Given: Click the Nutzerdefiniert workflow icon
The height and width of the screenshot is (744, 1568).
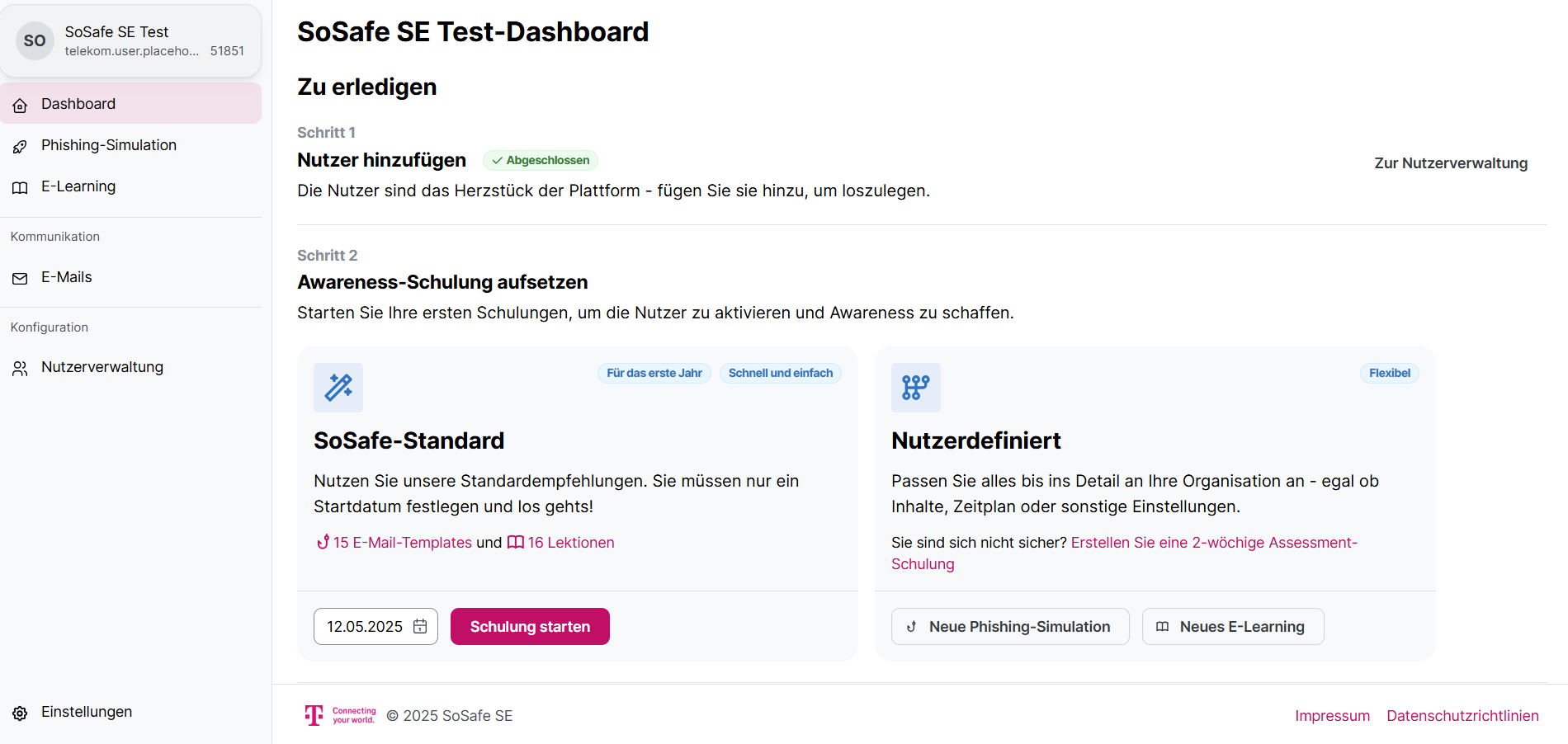Looking at the screenshot, I should click(915, 387).
